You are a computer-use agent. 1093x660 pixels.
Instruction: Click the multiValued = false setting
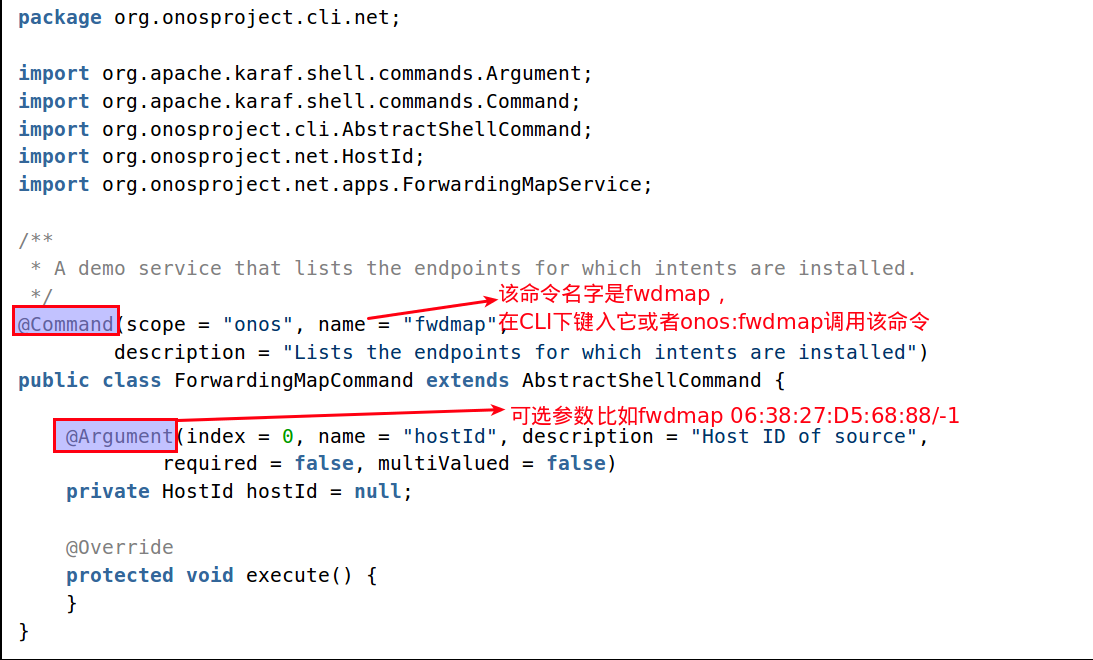pyautogui.click(x=491, y=463)
